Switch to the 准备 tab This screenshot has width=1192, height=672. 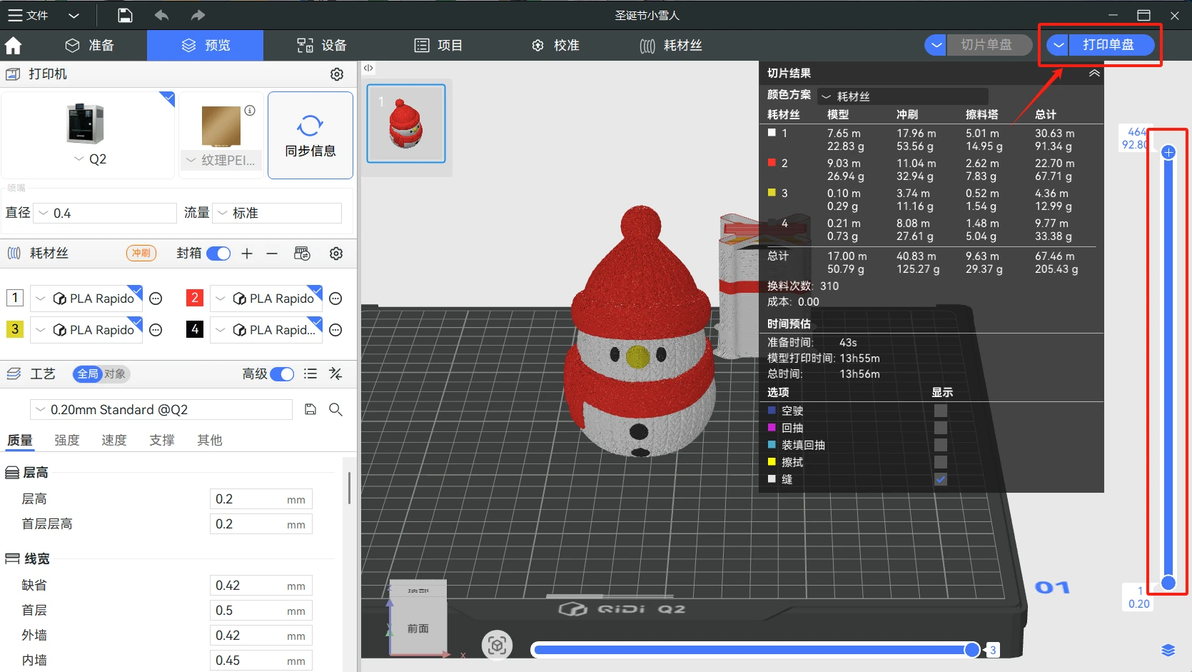pyautogui.click(x=90, y=46)
